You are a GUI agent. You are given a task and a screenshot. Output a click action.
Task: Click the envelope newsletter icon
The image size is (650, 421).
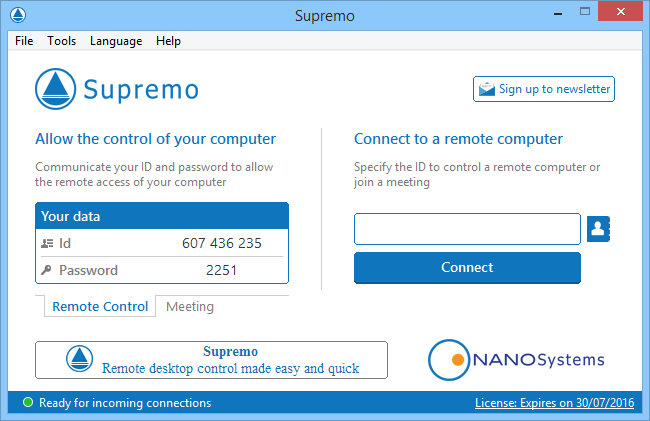487,89
